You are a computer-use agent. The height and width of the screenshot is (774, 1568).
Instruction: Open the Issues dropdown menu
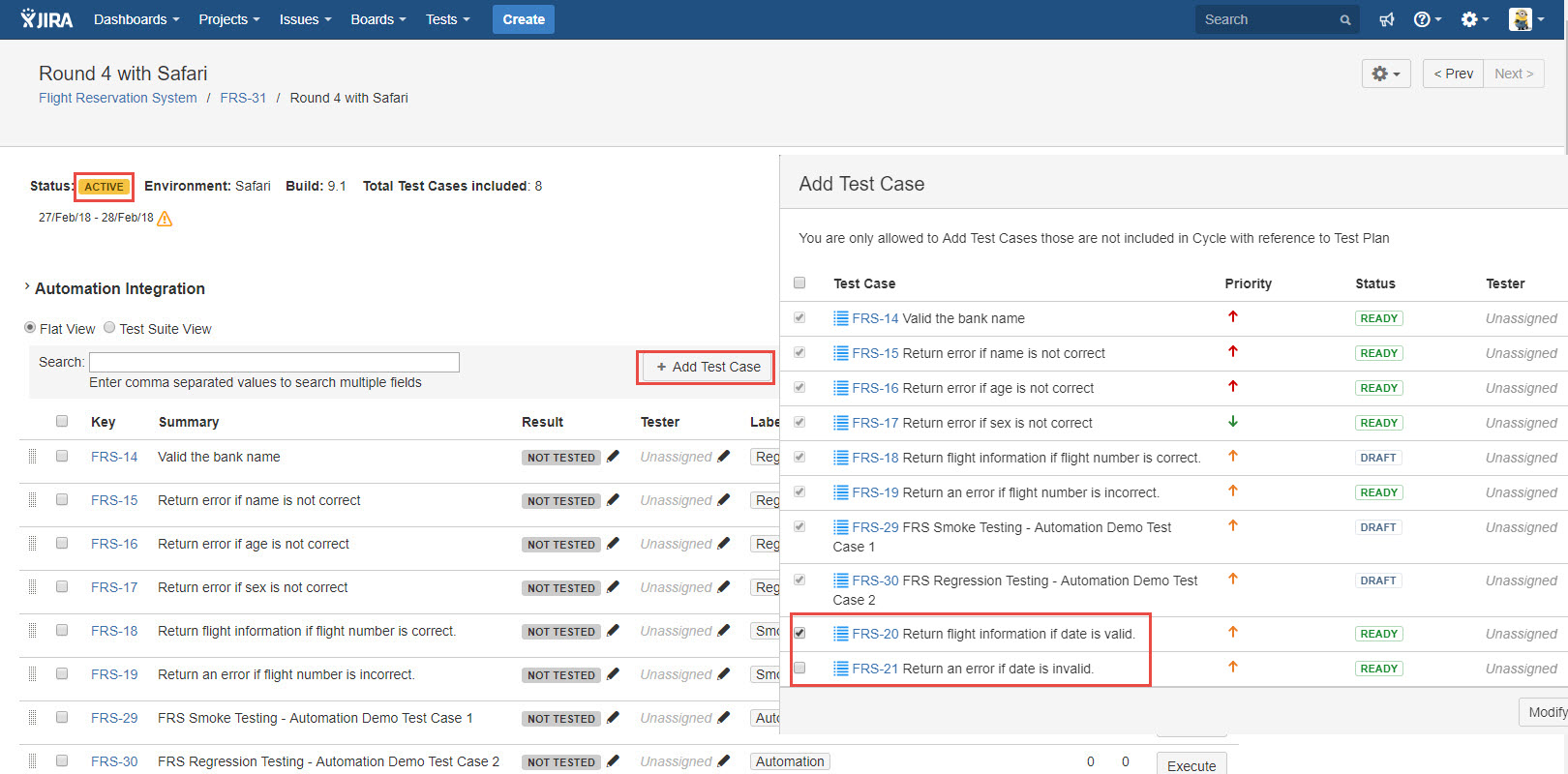[x=305, y=19]
